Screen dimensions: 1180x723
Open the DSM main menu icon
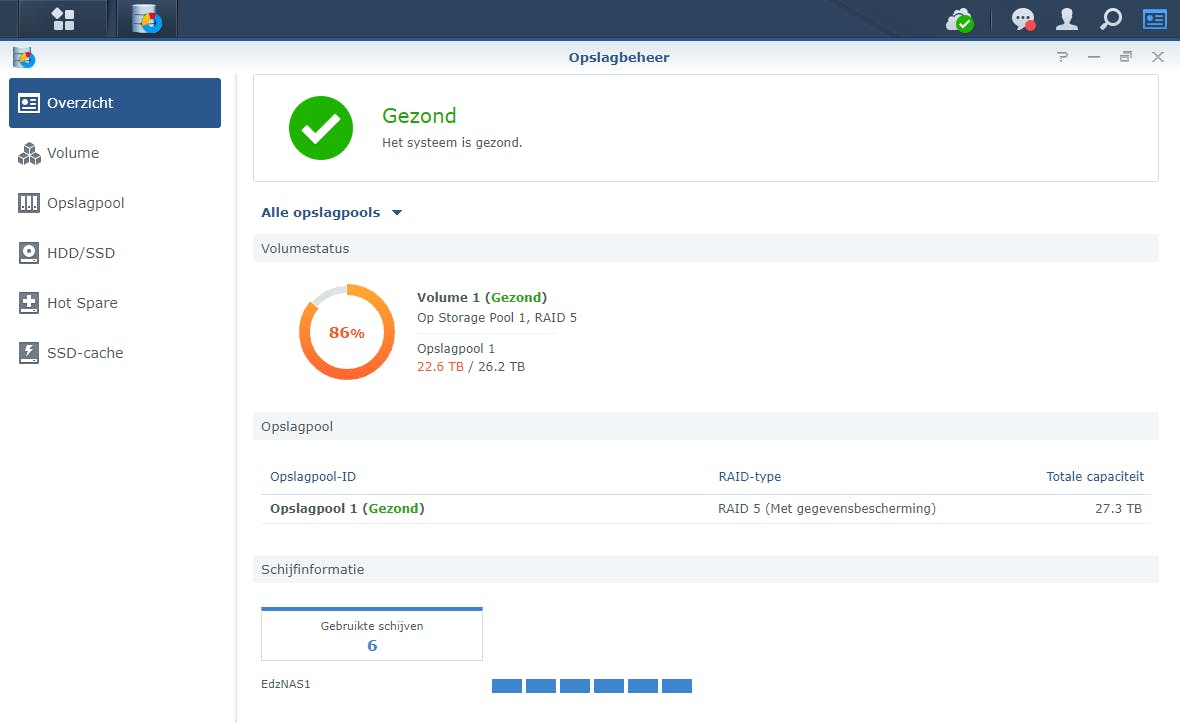point(62,19)
